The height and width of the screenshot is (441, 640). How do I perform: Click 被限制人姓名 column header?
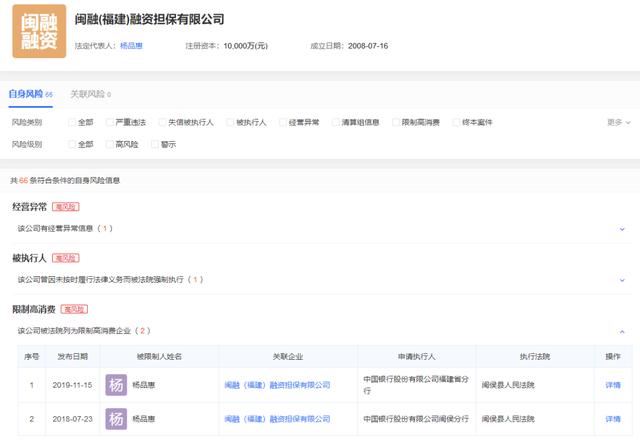[x=159, y=356]
